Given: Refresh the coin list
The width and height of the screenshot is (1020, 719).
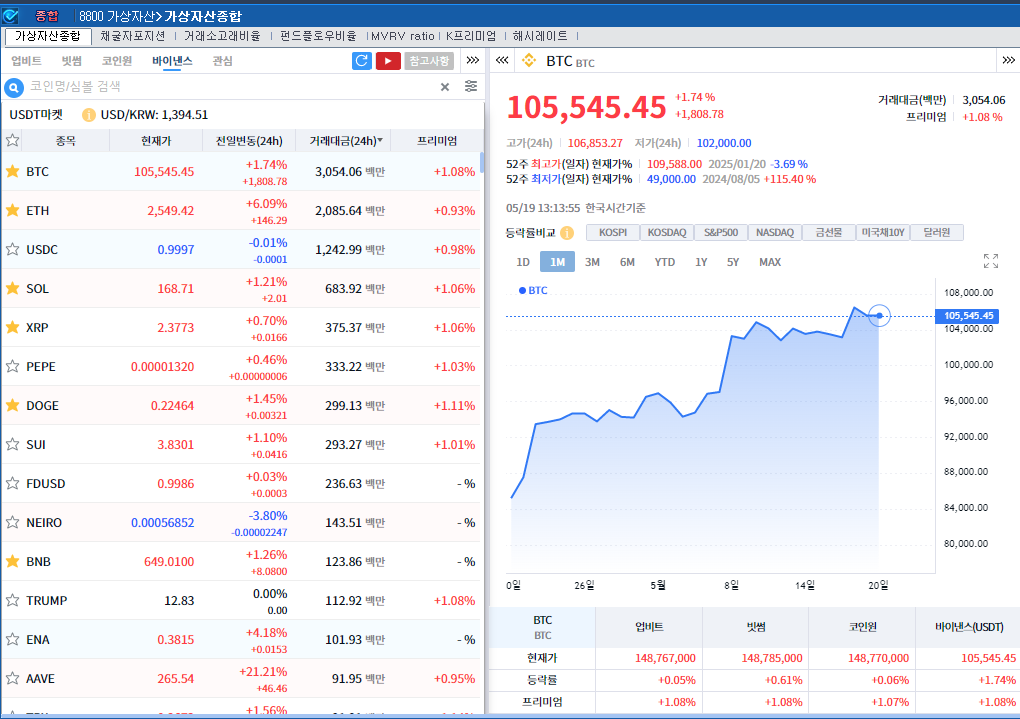Looking at the screenshot, I should click(360, 60).
